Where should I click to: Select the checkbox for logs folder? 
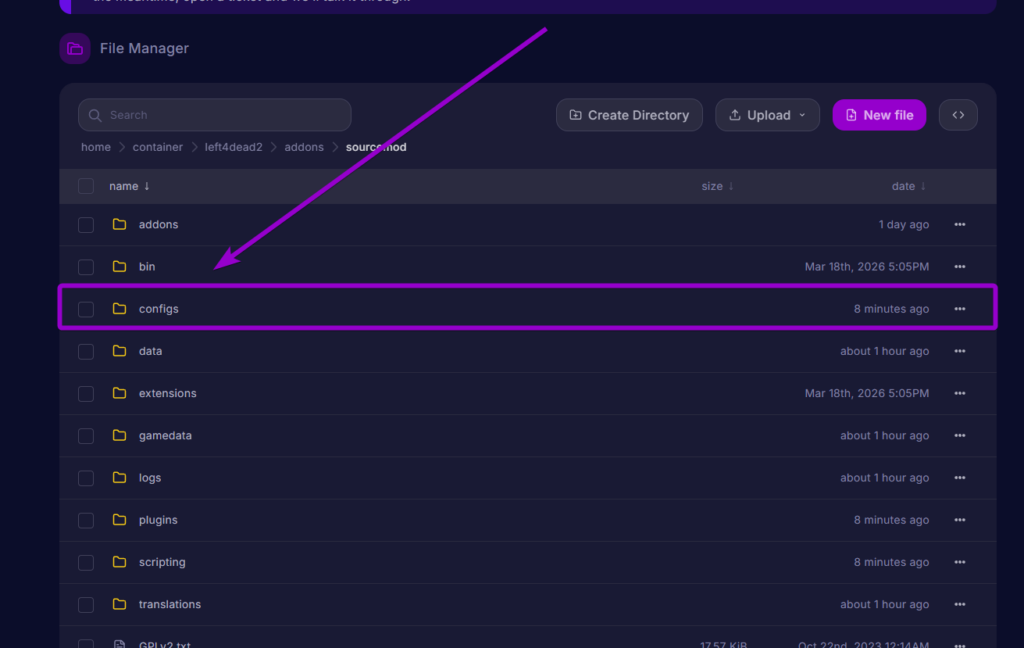[x=86, y=478]
